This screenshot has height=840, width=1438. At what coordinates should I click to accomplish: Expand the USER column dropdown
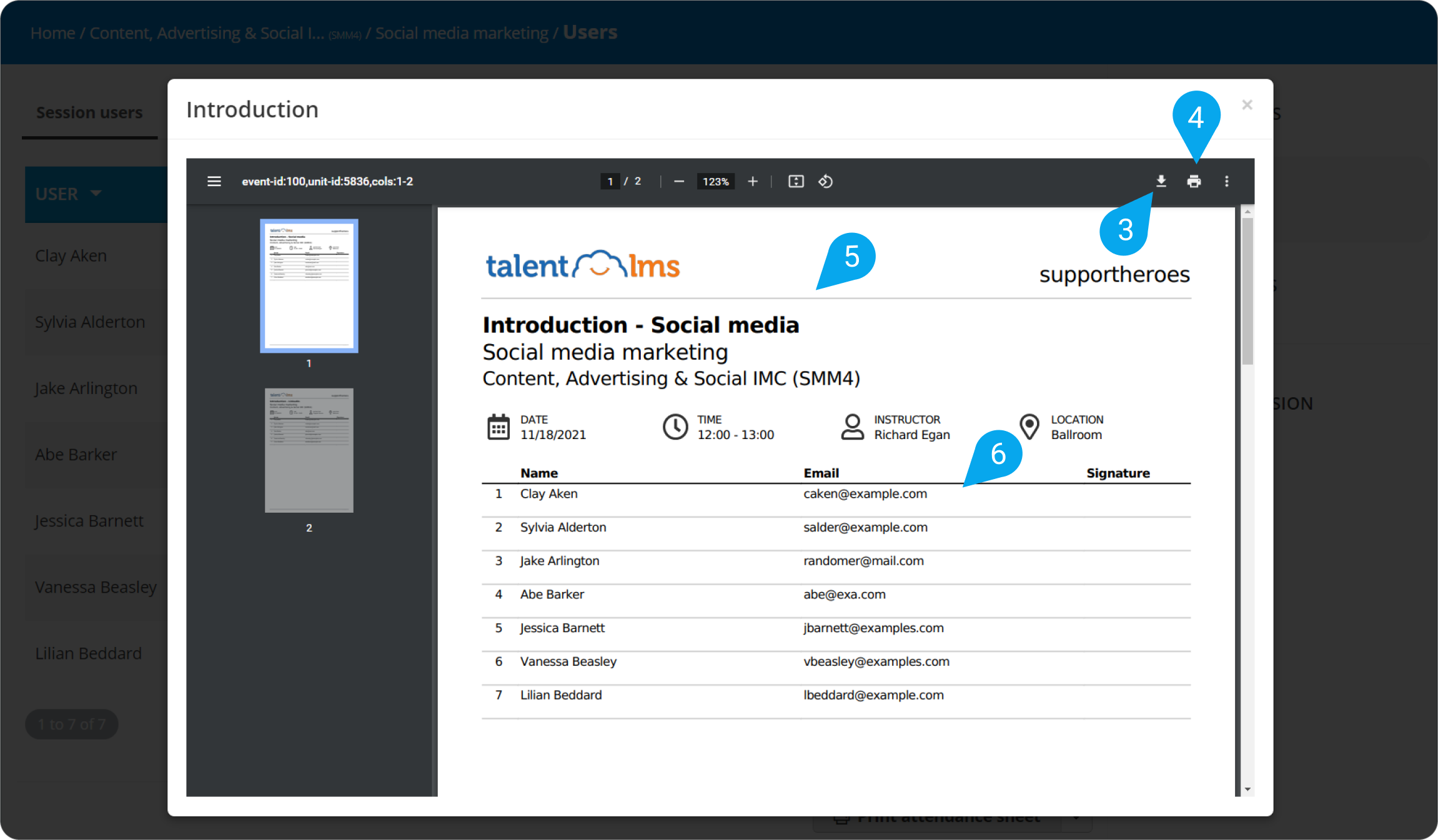pos(96,194)
